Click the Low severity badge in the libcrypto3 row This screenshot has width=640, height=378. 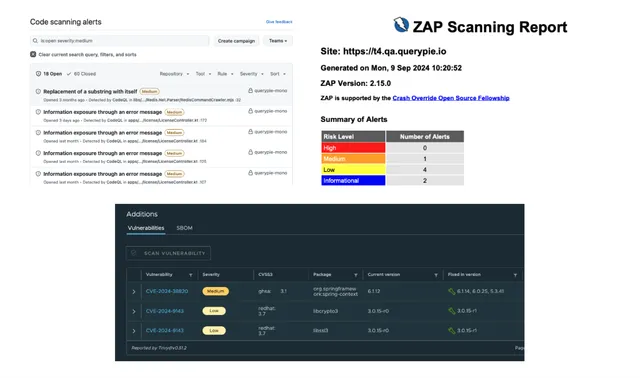pos(214,311)
